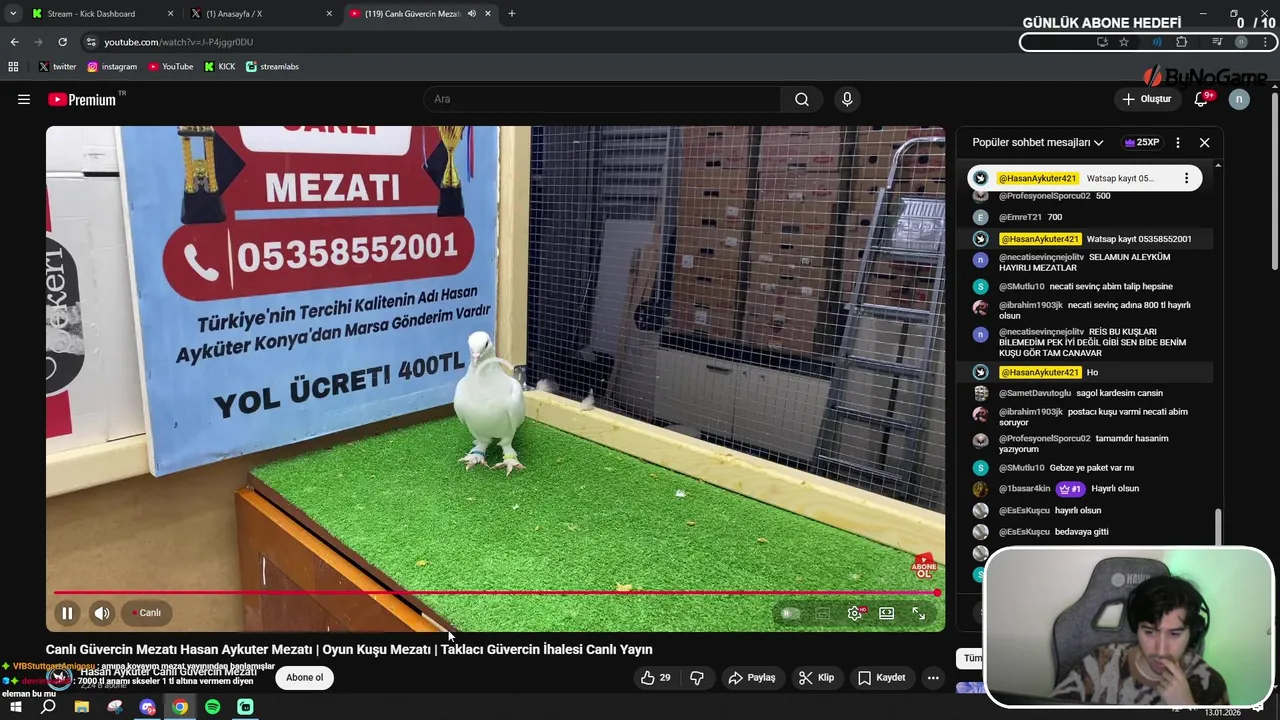1280x720 pixels.
Task: Pause the live pigeon auction video
Action: [x=67, y=613]
